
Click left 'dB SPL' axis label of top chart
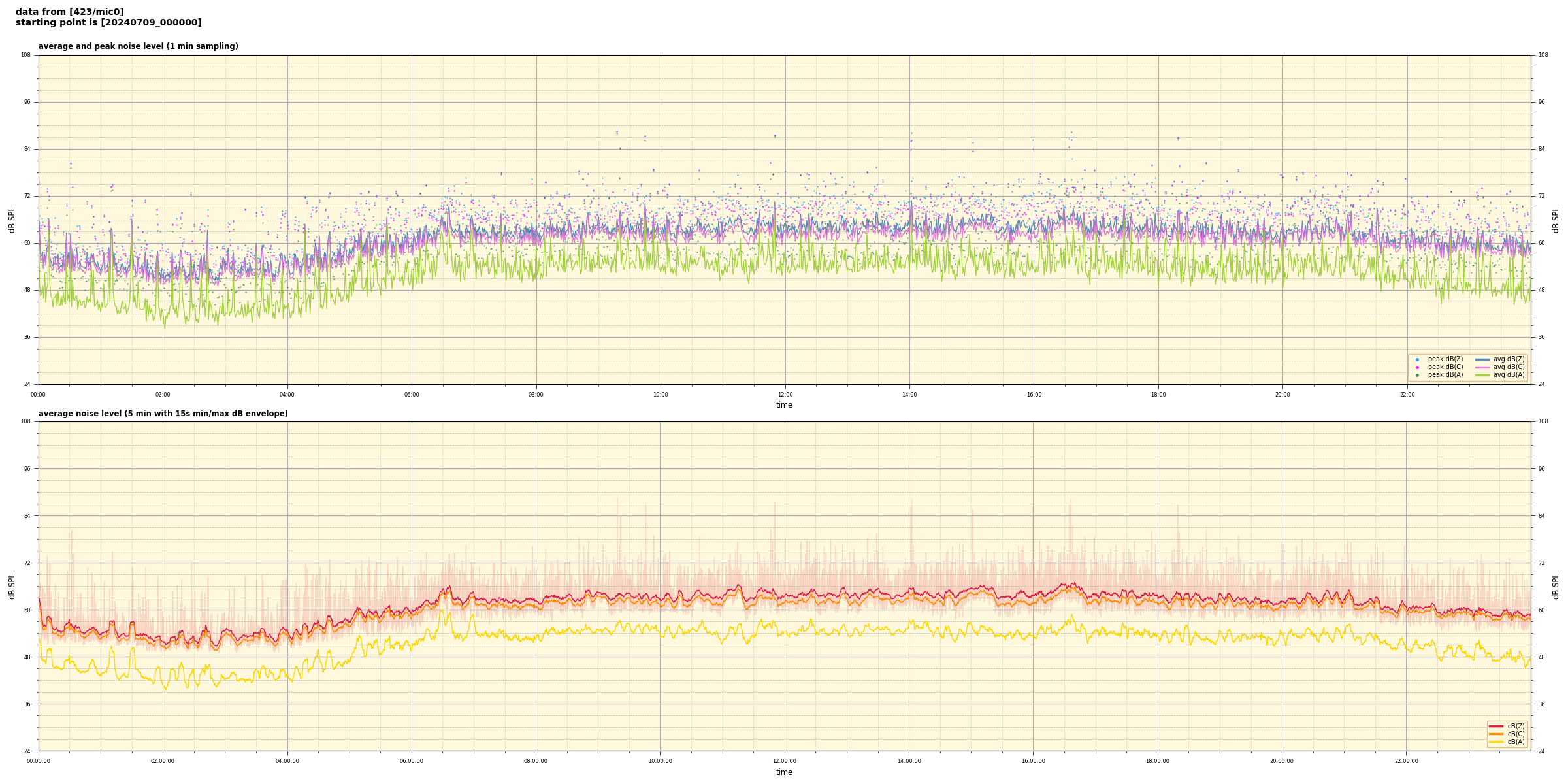[x=12, y=220]
